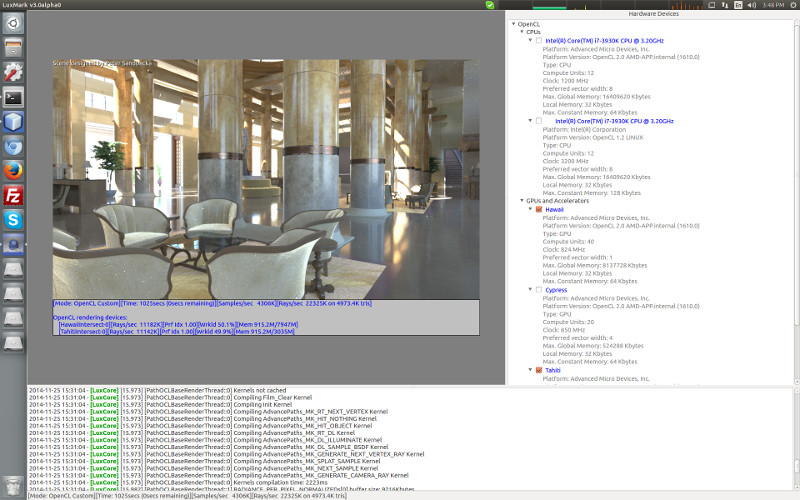Launch System Settings wrench icon in dock
The image size is (800, 500).
pos(13,72)
